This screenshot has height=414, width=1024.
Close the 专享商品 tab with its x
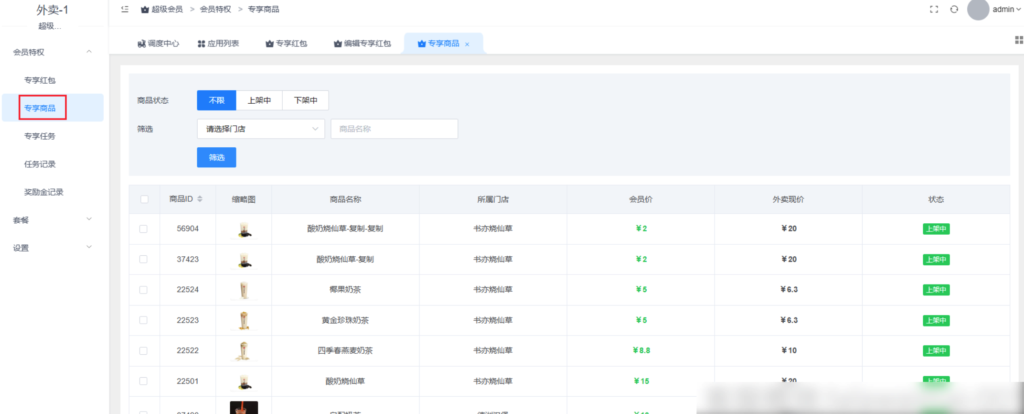tap(467, 44)
